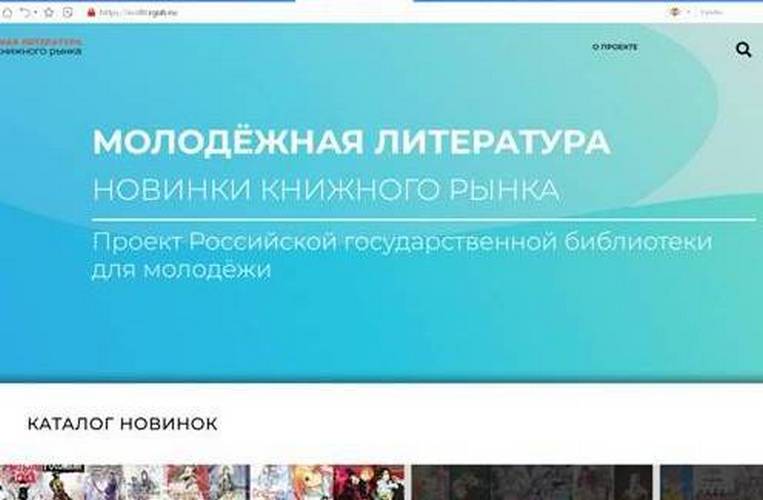This screenshot has width=763, height=500.
Task: Open the first book collage thumbnail
Action: (125, 482)
